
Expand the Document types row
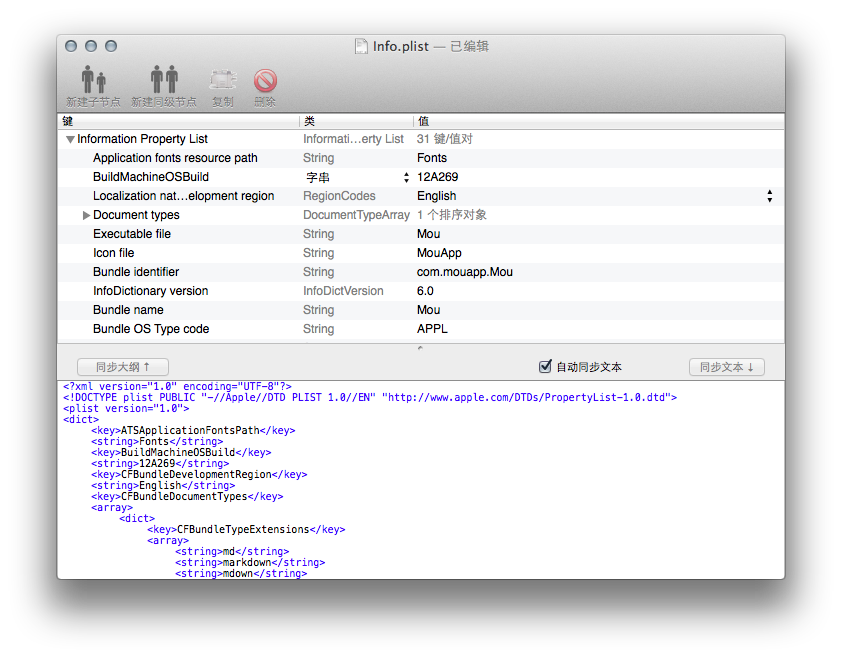pyautogui.click(x=86, y=215)
